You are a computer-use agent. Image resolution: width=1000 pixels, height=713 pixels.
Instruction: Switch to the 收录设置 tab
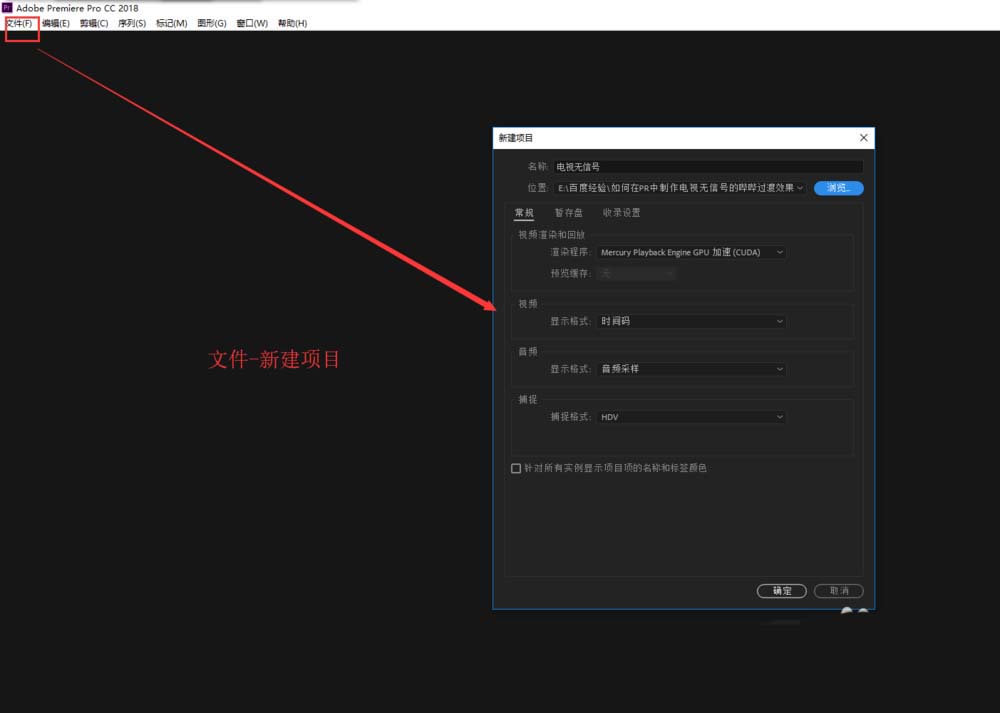621,213
